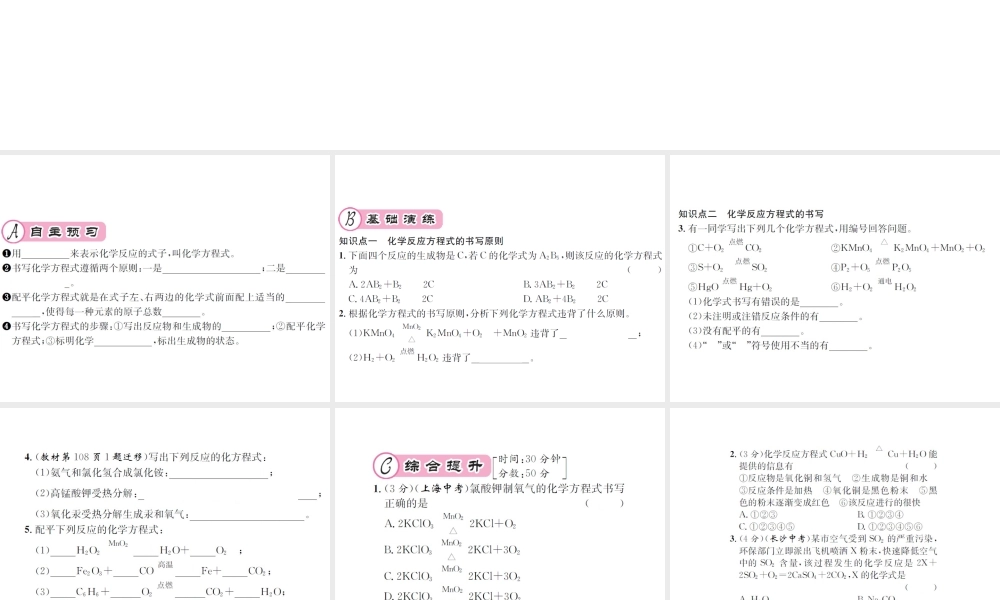Click equation ①C+O₂ 点燃 CO₂

(724, 247)
